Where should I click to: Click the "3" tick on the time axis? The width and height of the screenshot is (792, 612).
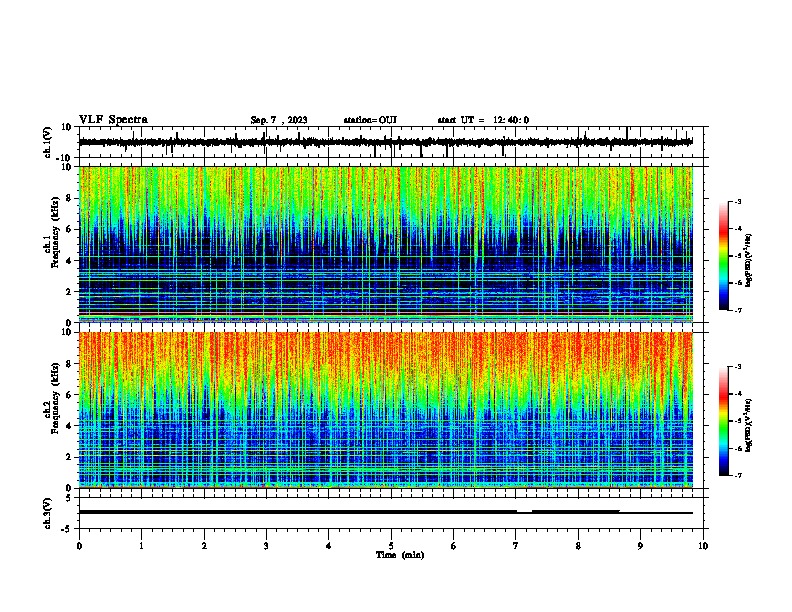pos(266,546)
